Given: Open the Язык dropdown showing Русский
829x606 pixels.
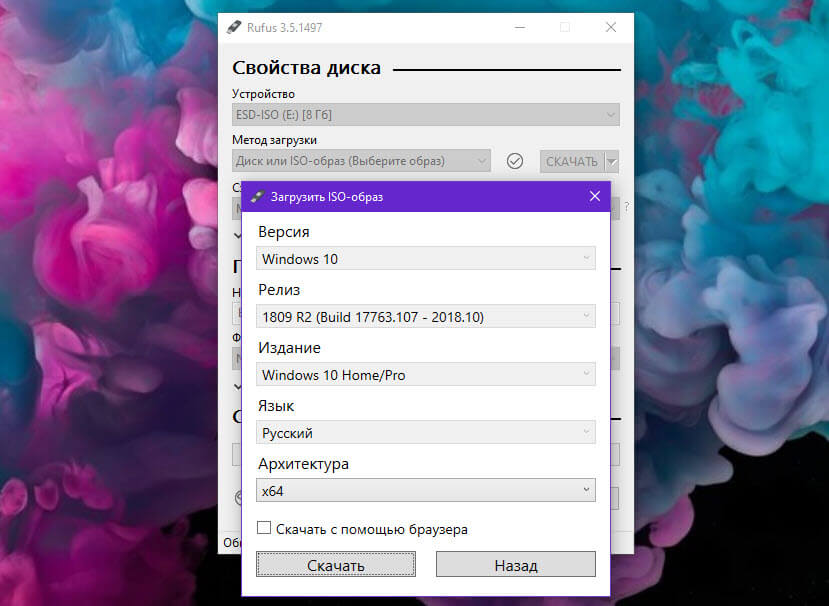Looking at the screenshot, I should coord(426,433).
